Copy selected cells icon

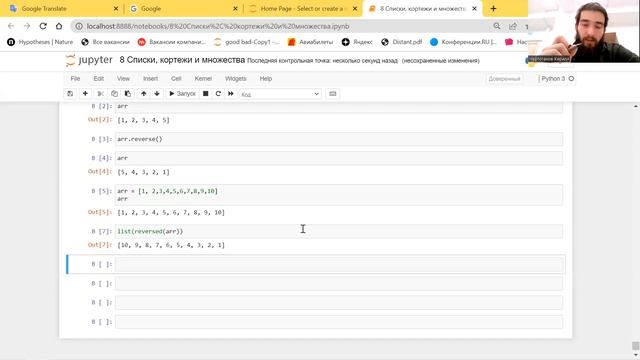(114, 94)
